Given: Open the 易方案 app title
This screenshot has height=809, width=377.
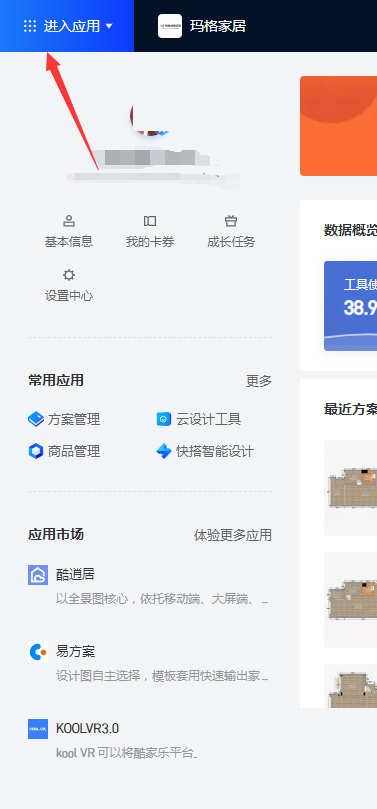Looking at the screenshot, I should pos(75,651).
